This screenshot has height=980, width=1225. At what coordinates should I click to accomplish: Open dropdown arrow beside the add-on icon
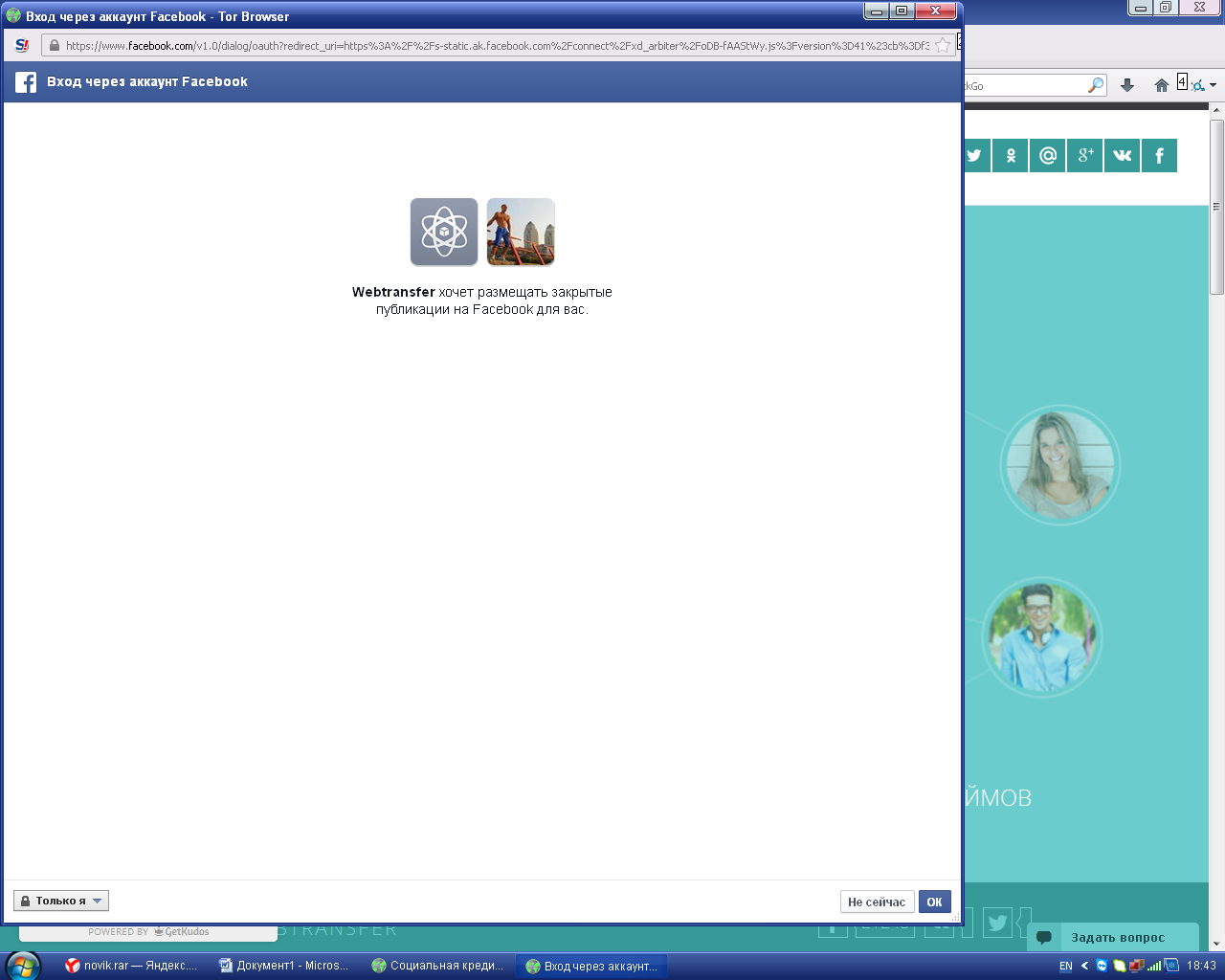pyautogui.click(x=1213, y=85)
